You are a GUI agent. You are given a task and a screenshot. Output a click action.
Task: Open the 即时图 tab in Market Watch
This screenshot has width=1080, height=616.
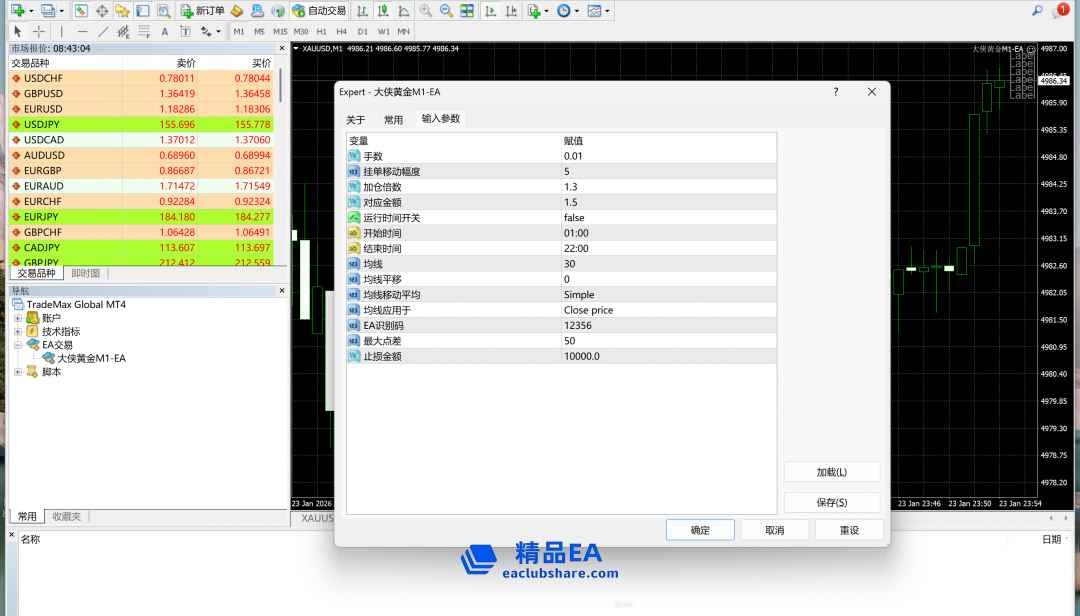85,273
